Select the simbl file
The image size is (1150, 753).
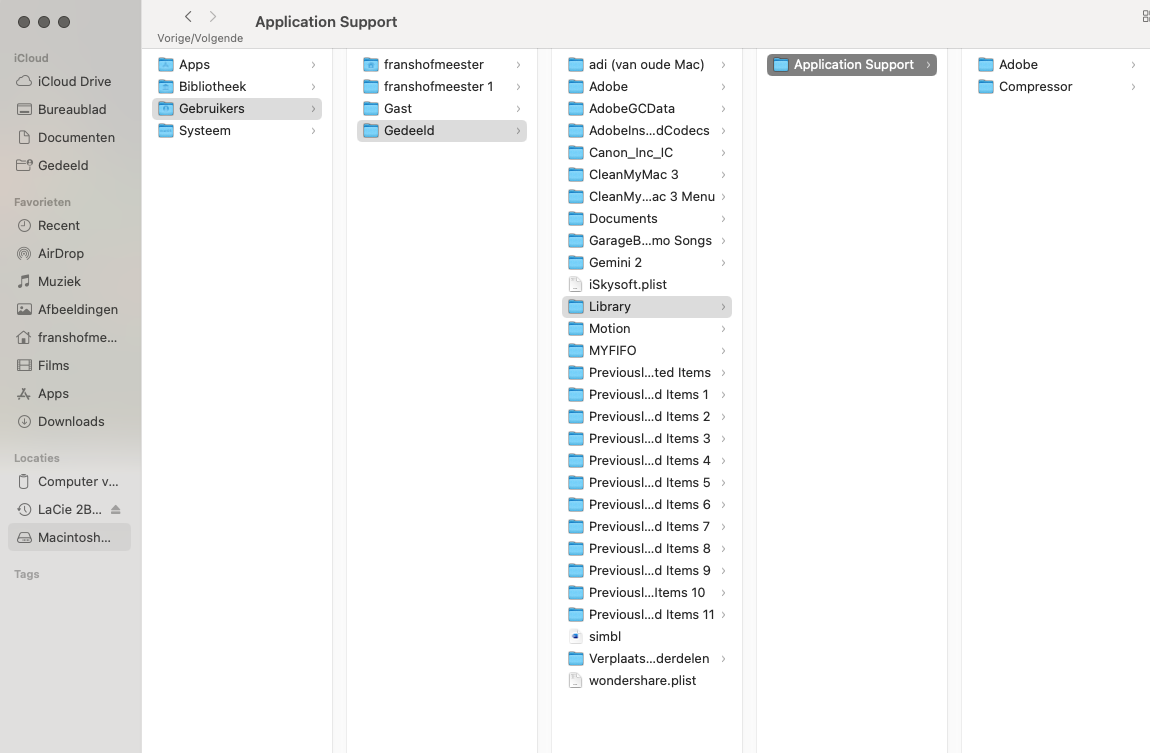[647, 636]
